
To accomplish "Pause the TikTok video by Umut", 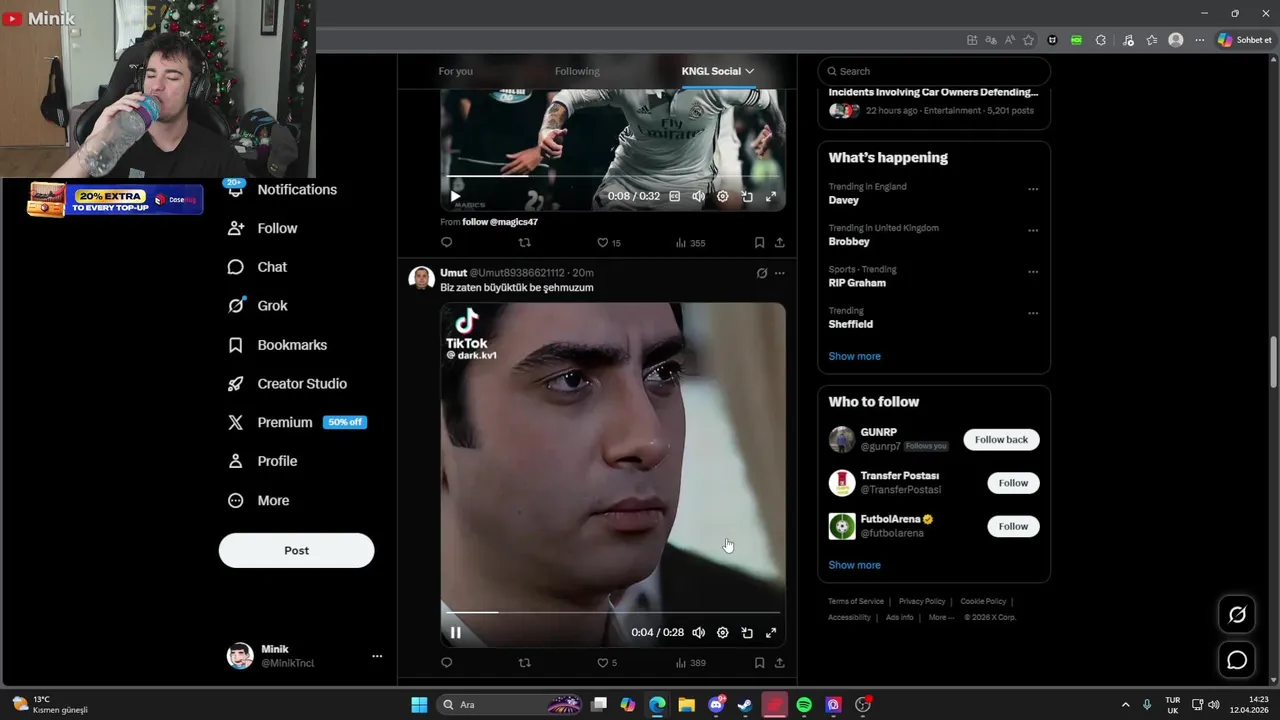I will (455, 632).
